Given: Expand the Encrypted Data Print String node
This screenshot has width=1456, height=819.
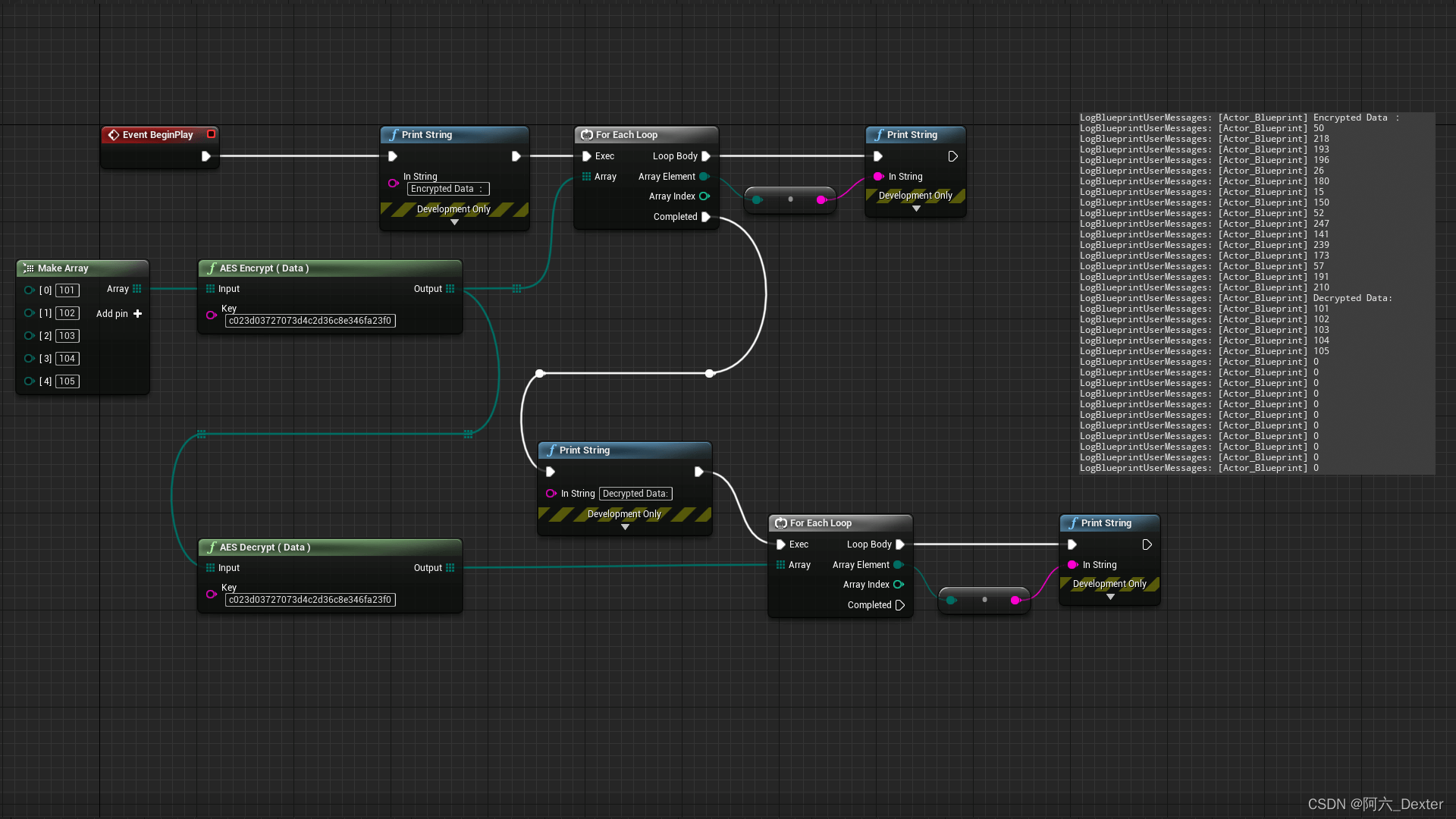Looking at the screenshot, I should [x=454, y=223].
